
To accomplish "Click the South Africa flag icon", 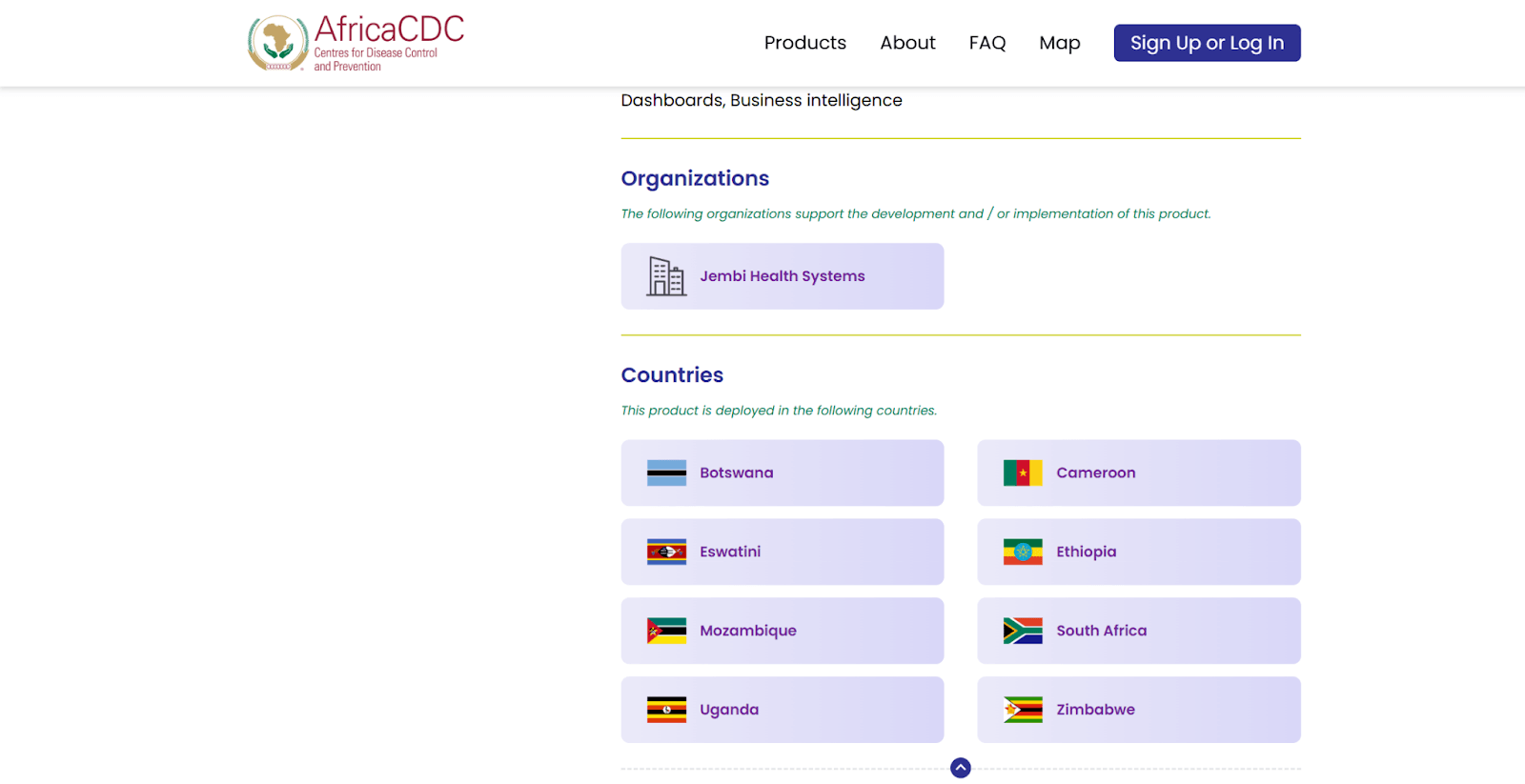I will [x=1023, y=631].
